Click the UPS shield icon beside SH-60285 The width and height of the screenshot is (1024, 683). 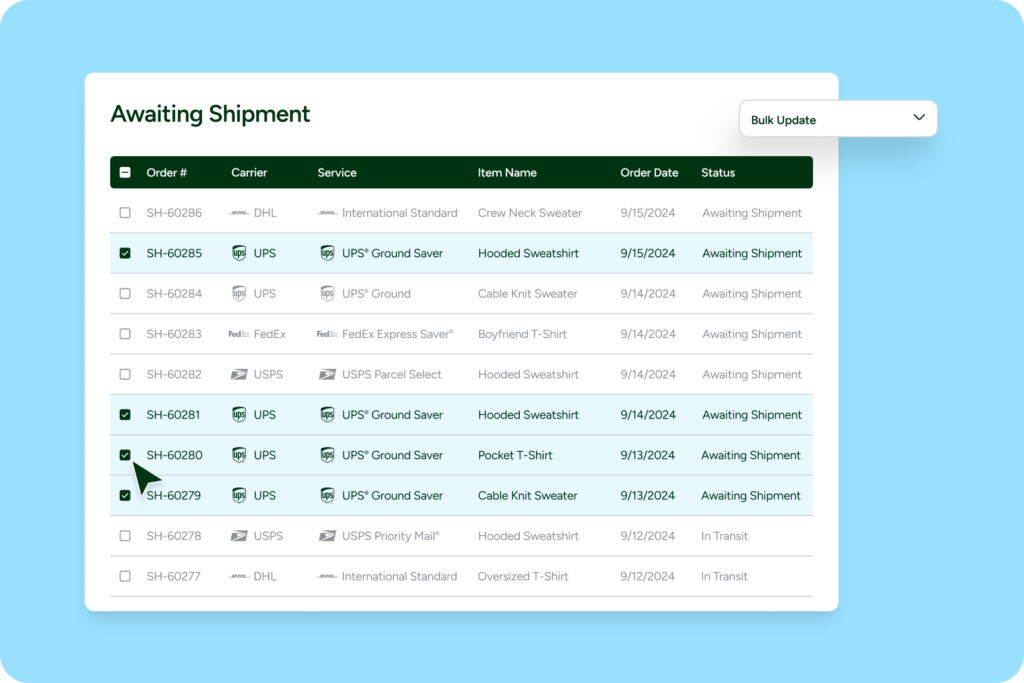pos(239,253)
